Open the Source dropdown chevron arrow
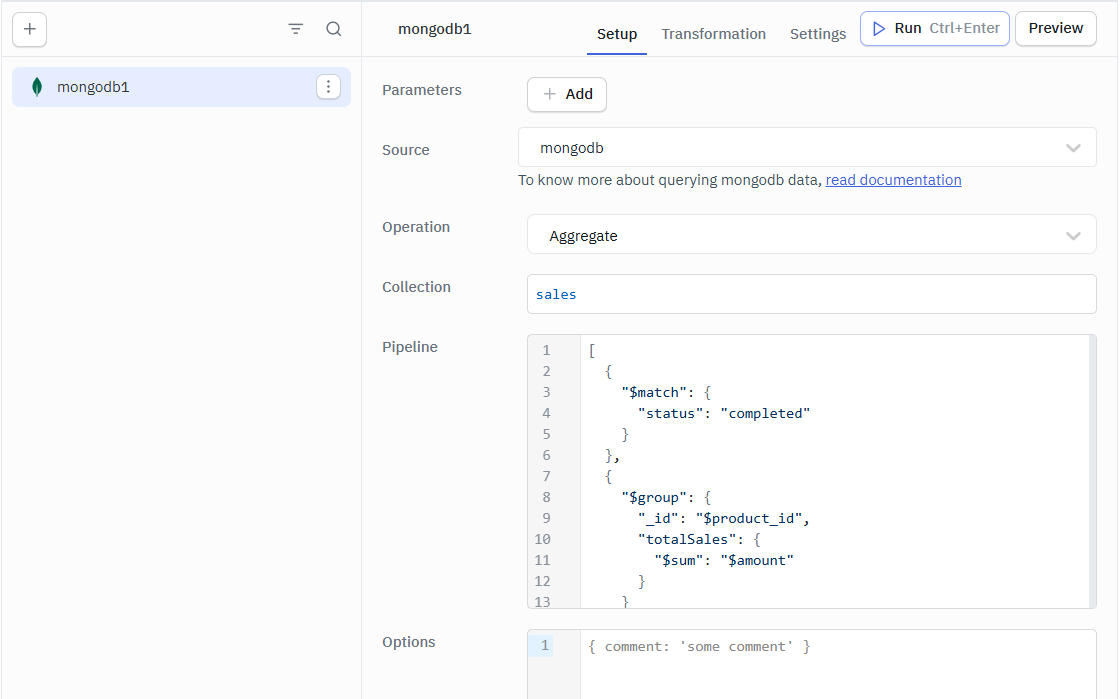The image size is (1120, 699). pos(1074,147)
